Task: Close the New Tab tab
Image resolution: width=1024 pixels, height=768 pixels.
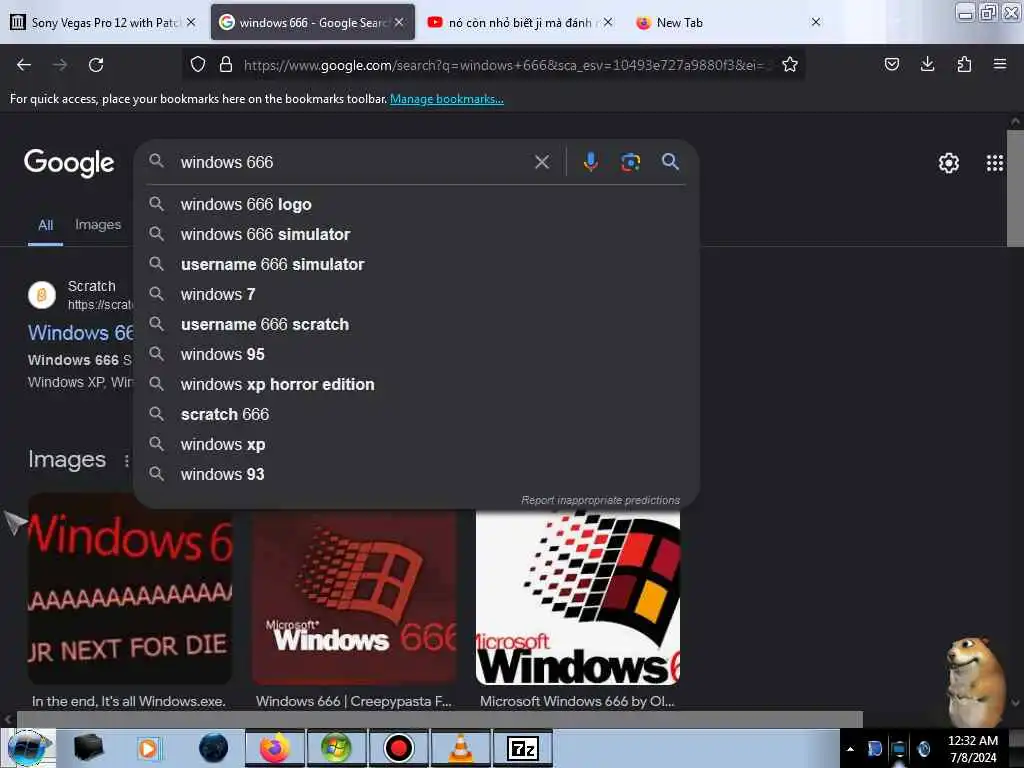Action: [x=816, y=22]
